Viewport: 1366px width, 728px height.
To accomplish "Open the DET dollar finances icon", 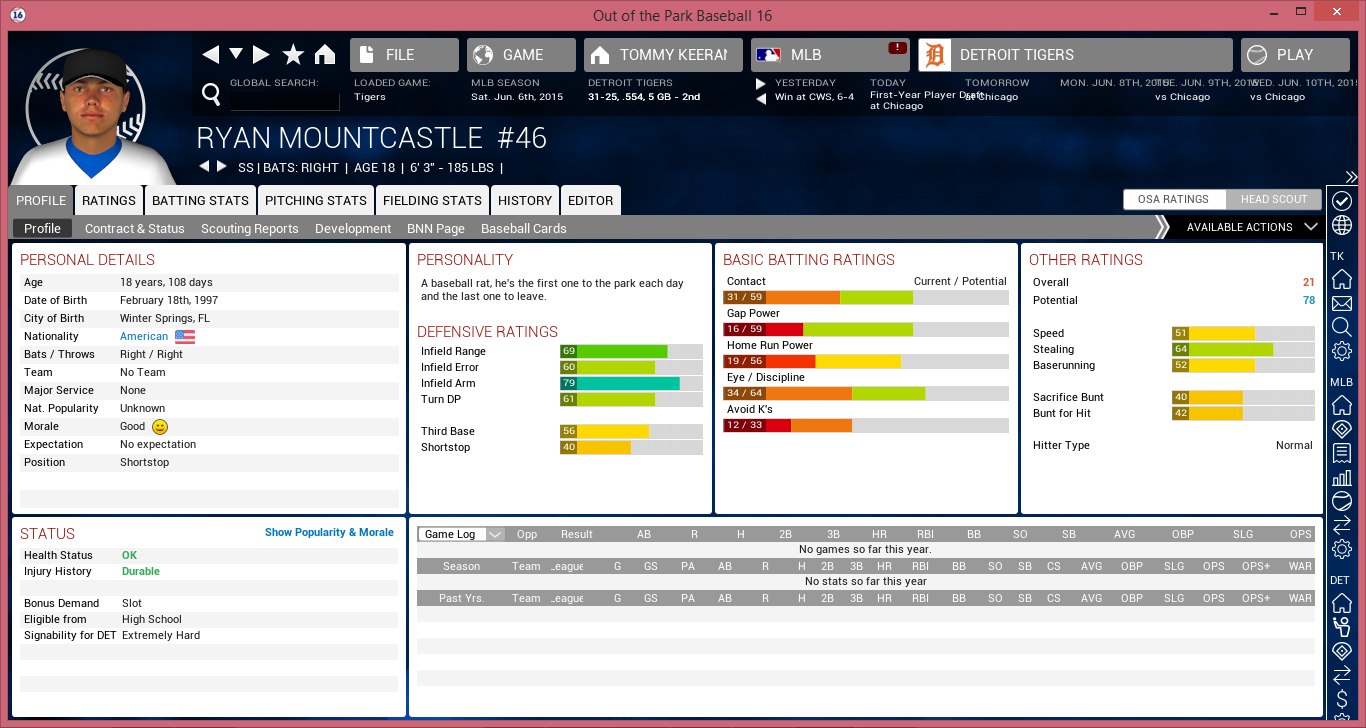I will click(x=1342, y=699).
